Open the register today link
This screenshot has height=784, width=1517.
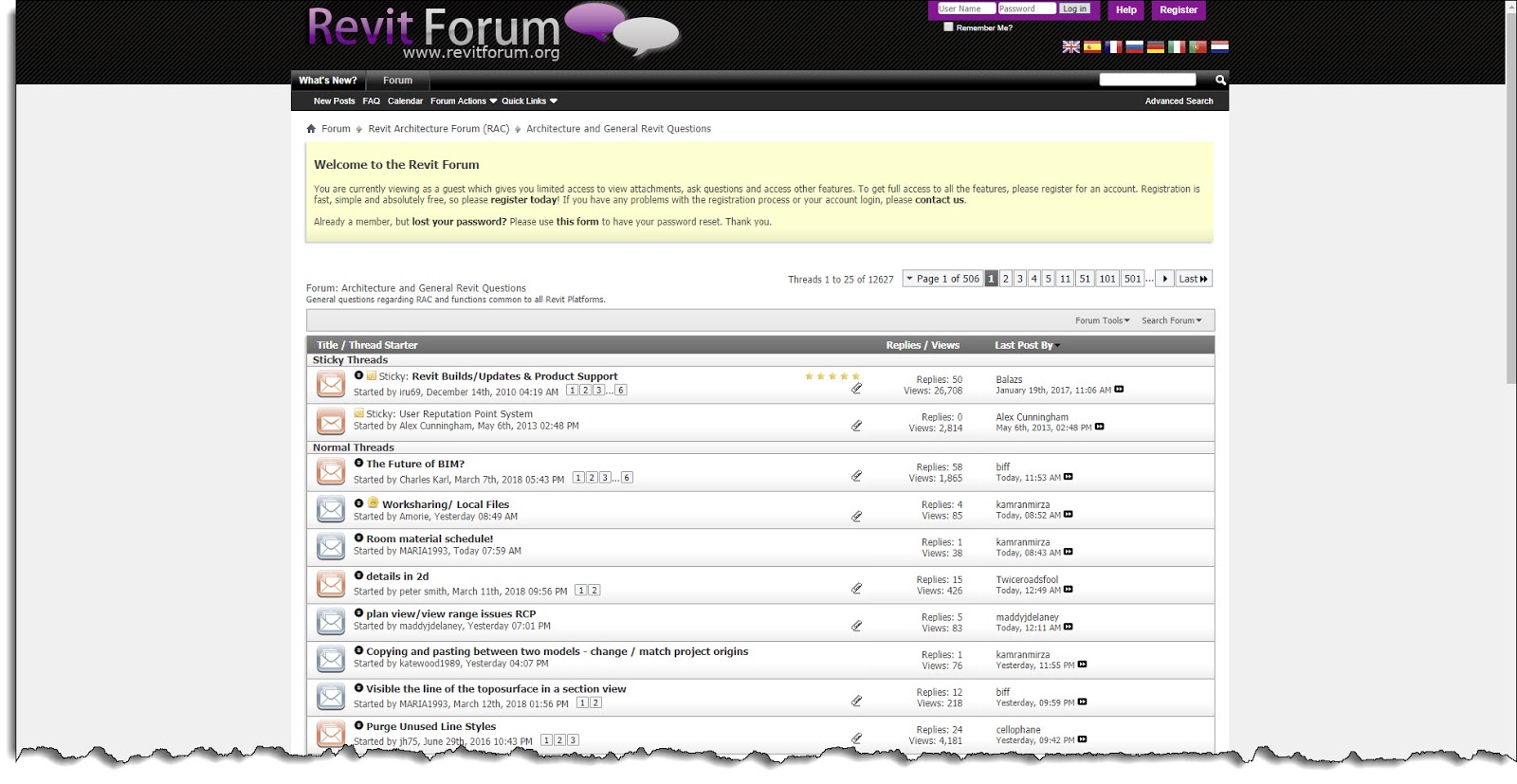523,200
